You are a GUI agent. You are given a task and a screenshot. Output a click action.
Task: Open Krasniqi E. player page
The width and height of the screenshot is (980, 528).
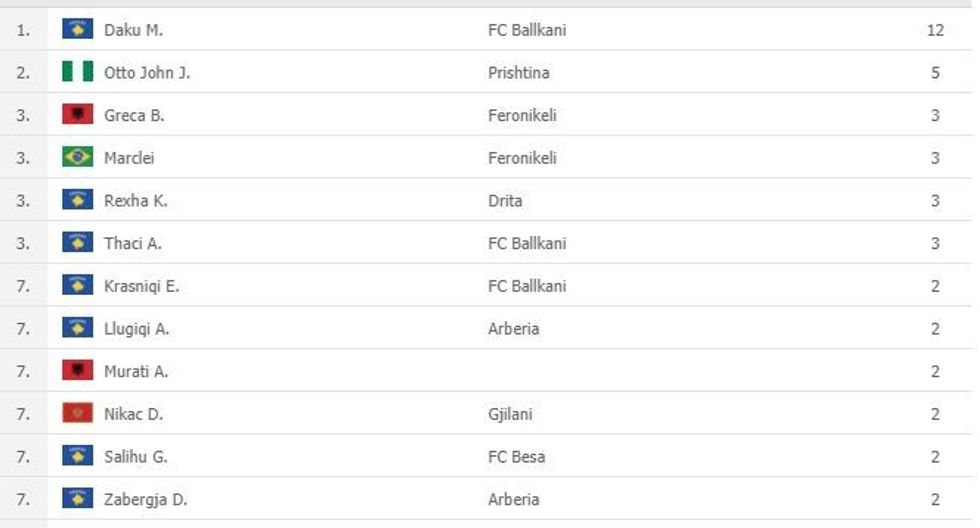pos(141,286)
